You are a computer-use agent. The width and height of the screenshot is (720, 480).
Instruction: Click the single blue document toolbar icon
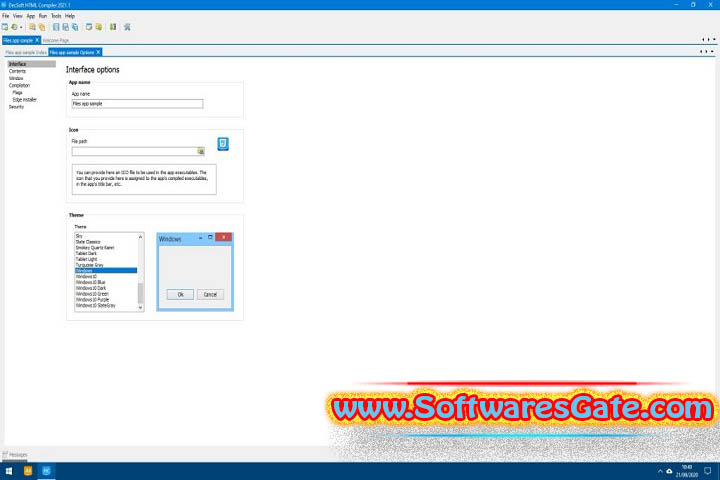click(56, 27)
